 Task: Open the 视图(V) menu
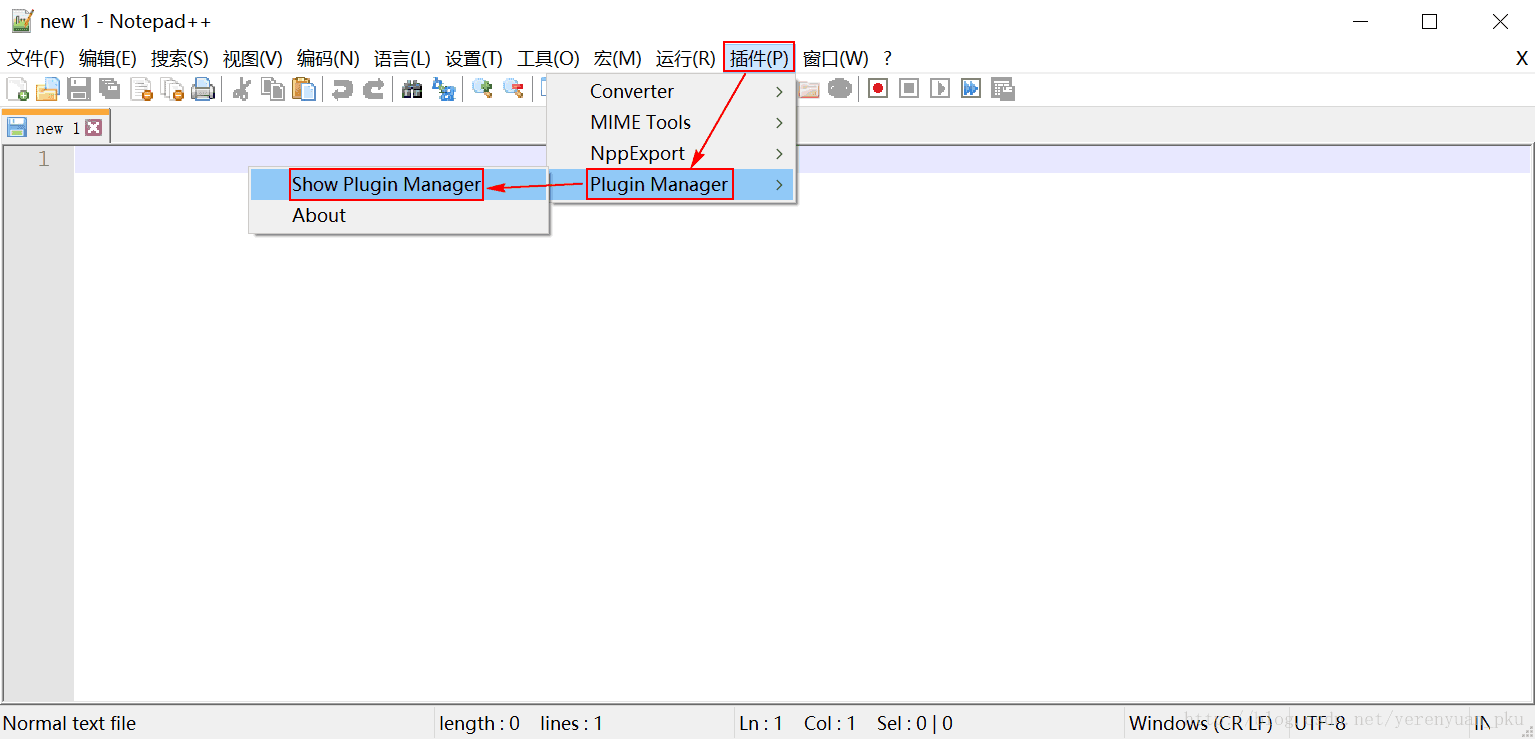[253, 59]
